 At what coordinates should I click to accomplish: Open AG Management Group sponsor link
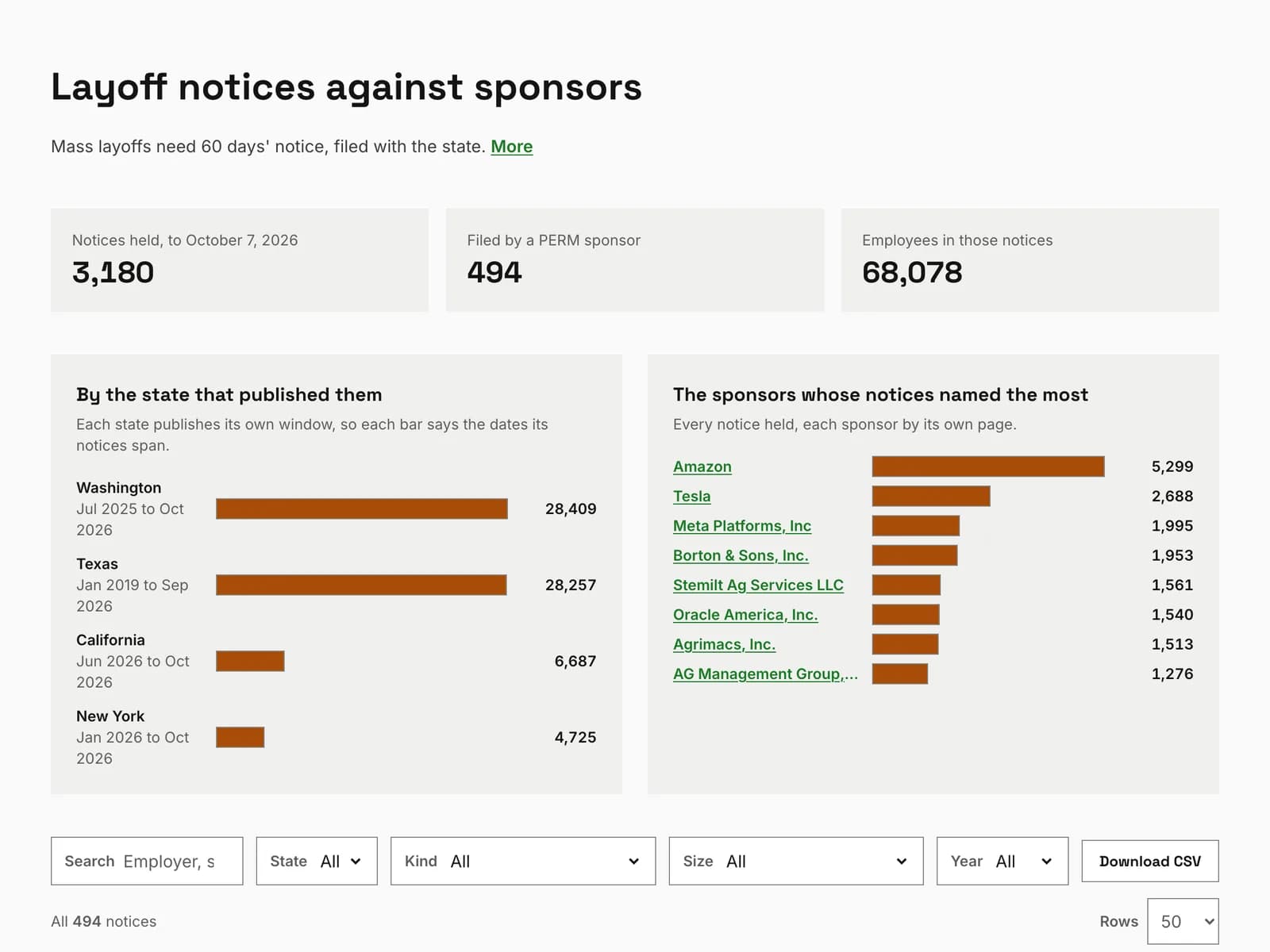pyautogui.click(x=765, y=674)
